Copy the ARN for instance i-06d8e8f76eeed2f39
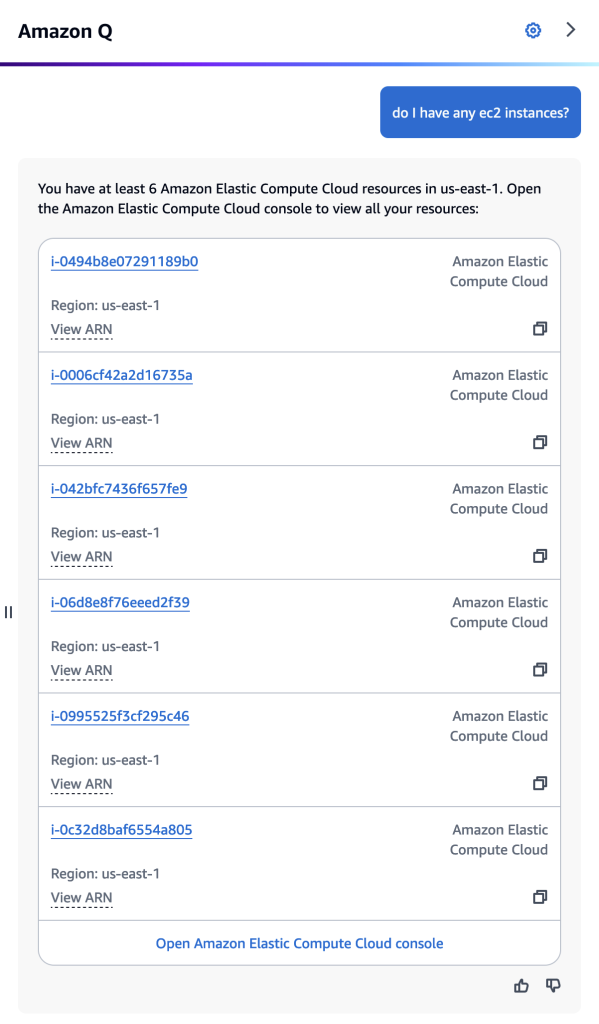Image resolution: width=599 pixels, height=1024 pixels. click(x=540, y=670)
